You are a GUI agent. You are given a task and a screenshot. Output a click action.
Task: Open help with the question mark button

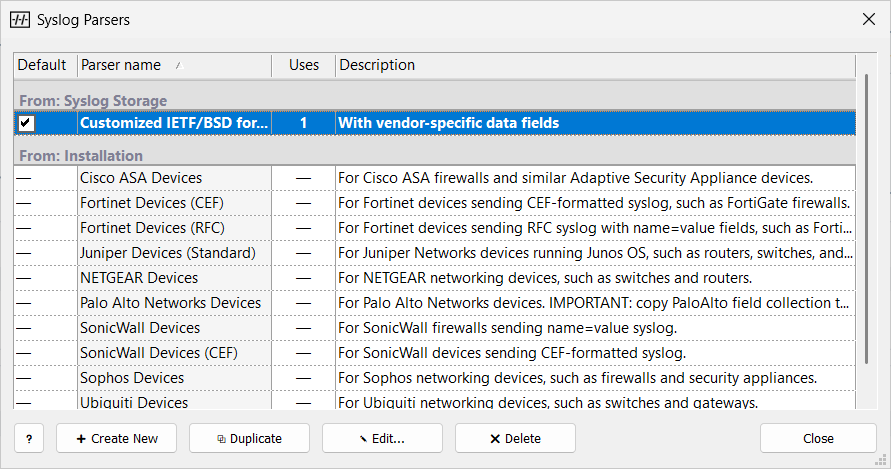click(x=29, y=438)
